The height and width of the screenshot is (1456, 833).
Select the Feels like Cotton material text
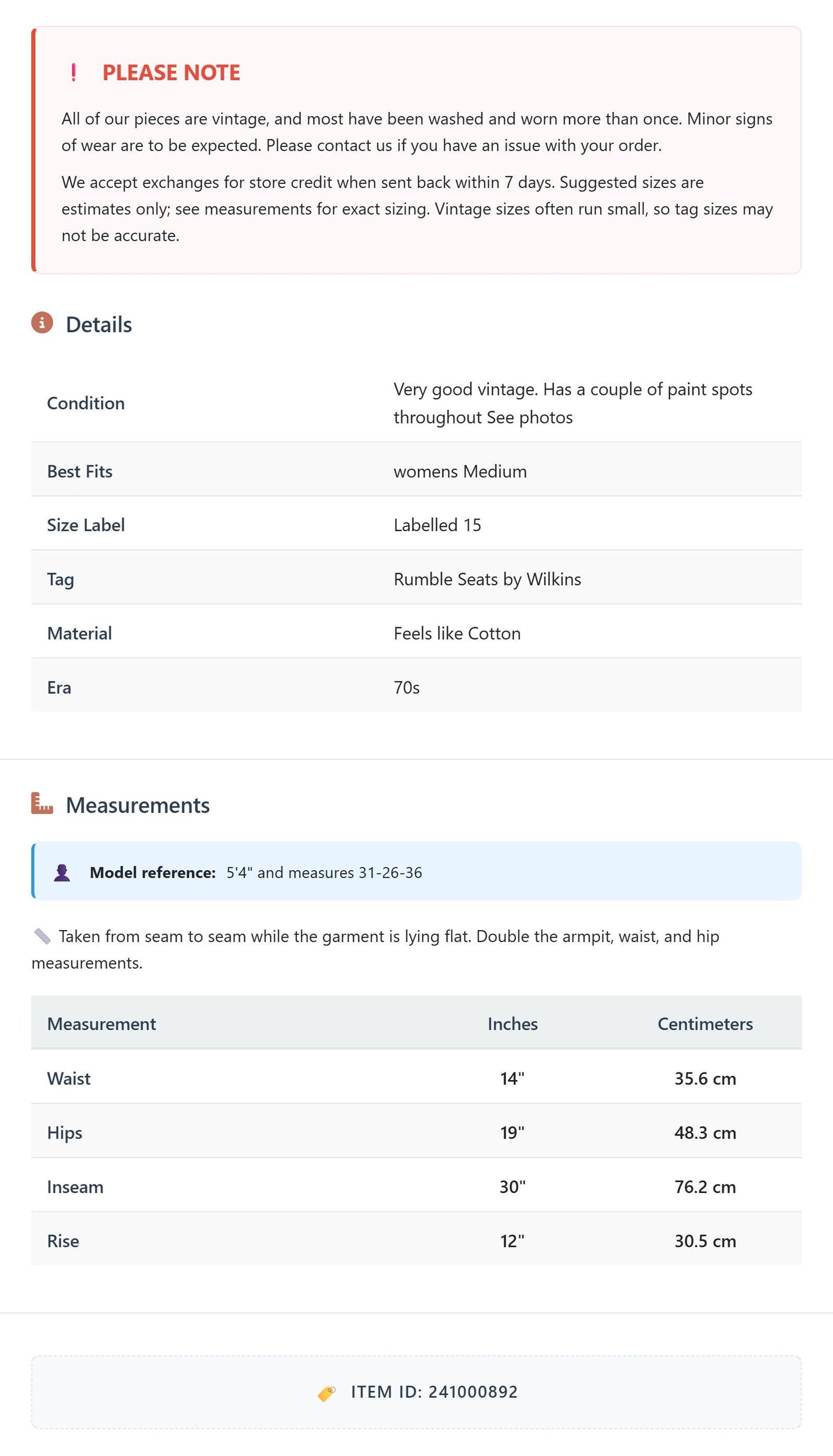(x=457, y=633)
